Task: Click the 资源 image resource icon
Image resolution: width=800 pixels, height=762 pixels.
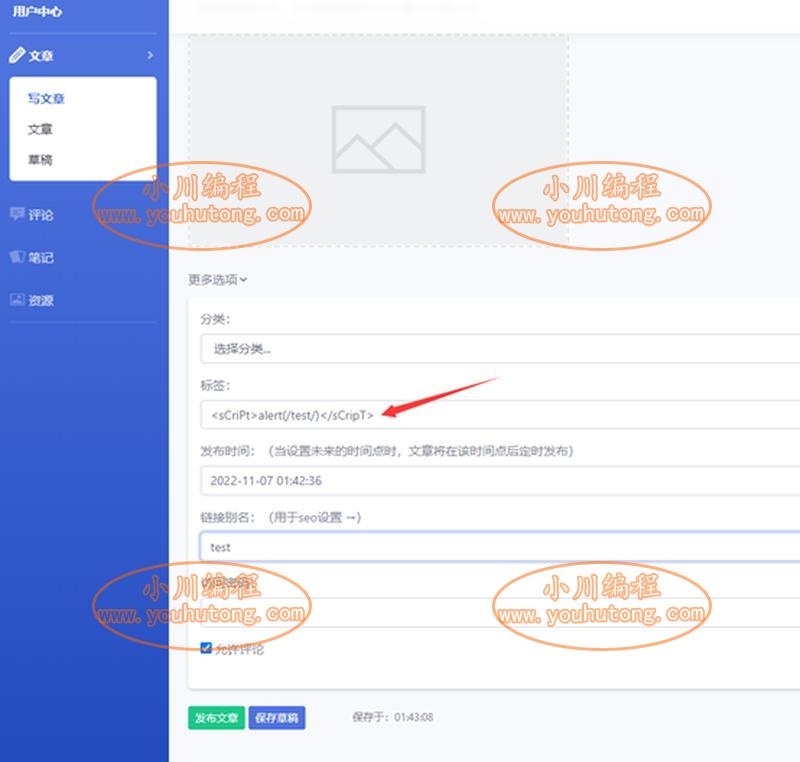Action: click(17, 299)
